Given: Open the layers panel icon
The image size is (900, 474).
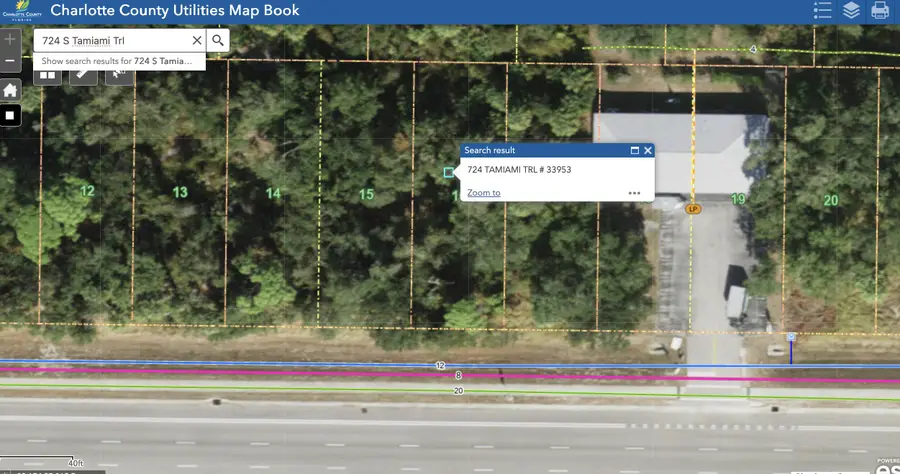Looking at the screenshot, I should (x=851, y=10).
